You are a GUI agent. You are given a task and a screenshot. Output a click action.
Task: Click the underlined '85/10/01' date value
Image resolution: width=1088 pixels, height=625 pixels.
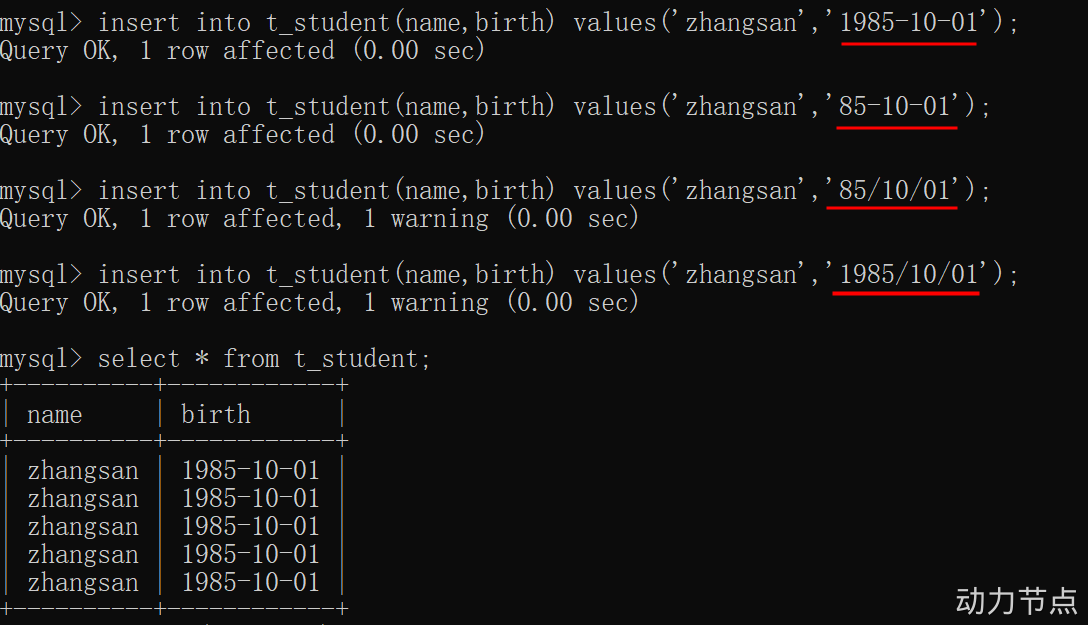[x=894, y=191]
